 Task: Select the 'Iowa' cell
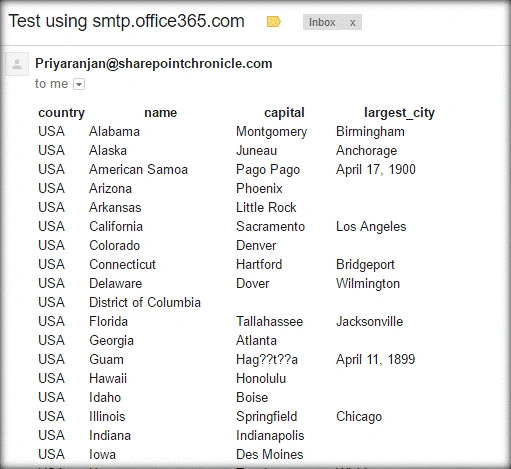[102, 454]
